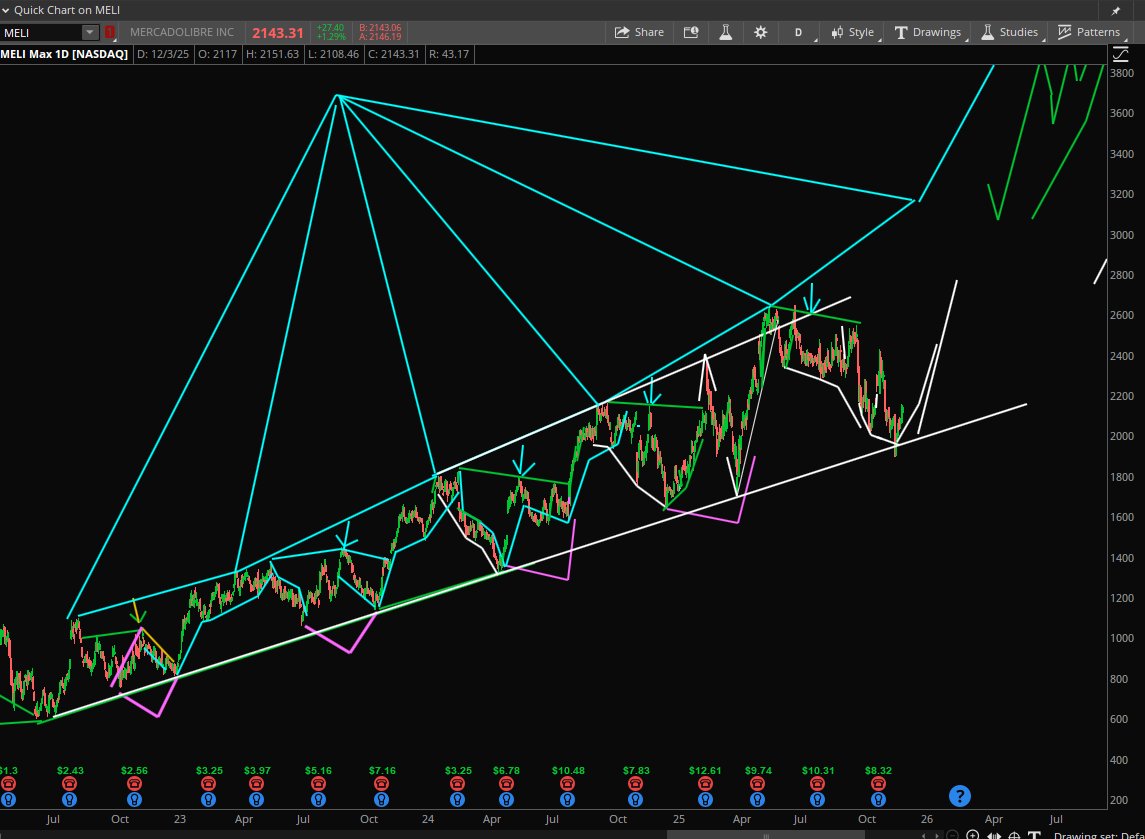This screenshot has width=1145, height=839.
Task: Select the text drawing tool icon
Action: coord(1034,835)
